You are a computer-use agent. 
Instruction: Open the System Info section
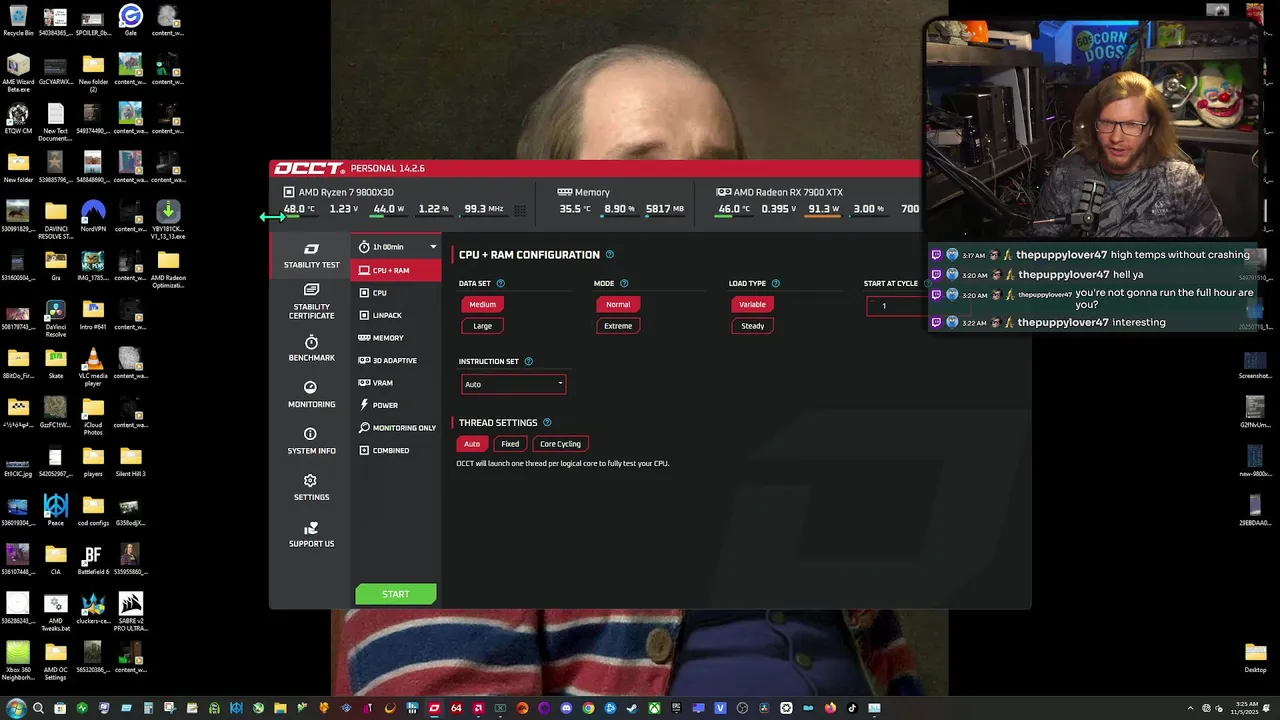311,441
